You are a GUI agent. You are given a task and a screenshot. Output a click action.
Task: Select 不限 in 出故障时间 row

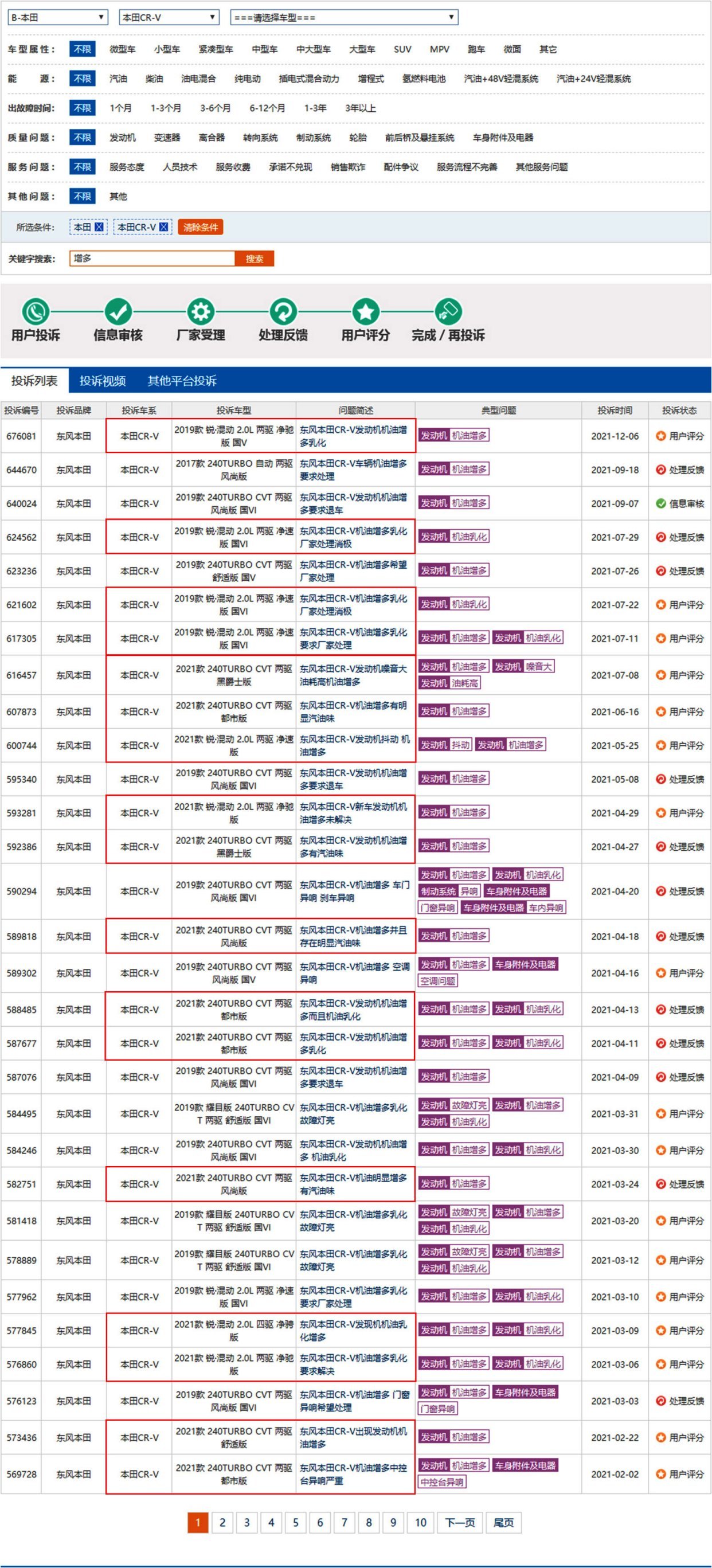pos(82,108)
